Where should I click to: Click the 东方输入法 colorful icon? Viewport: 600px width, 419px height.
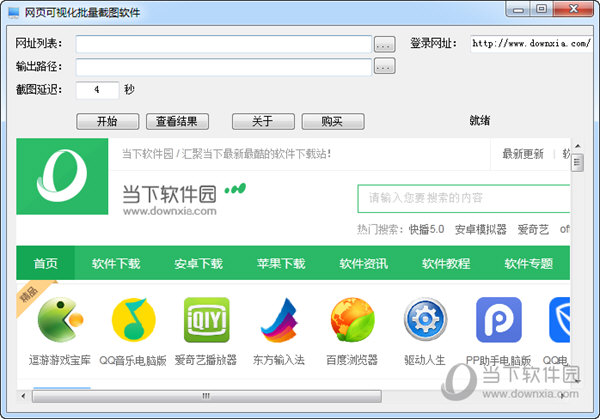279,320
